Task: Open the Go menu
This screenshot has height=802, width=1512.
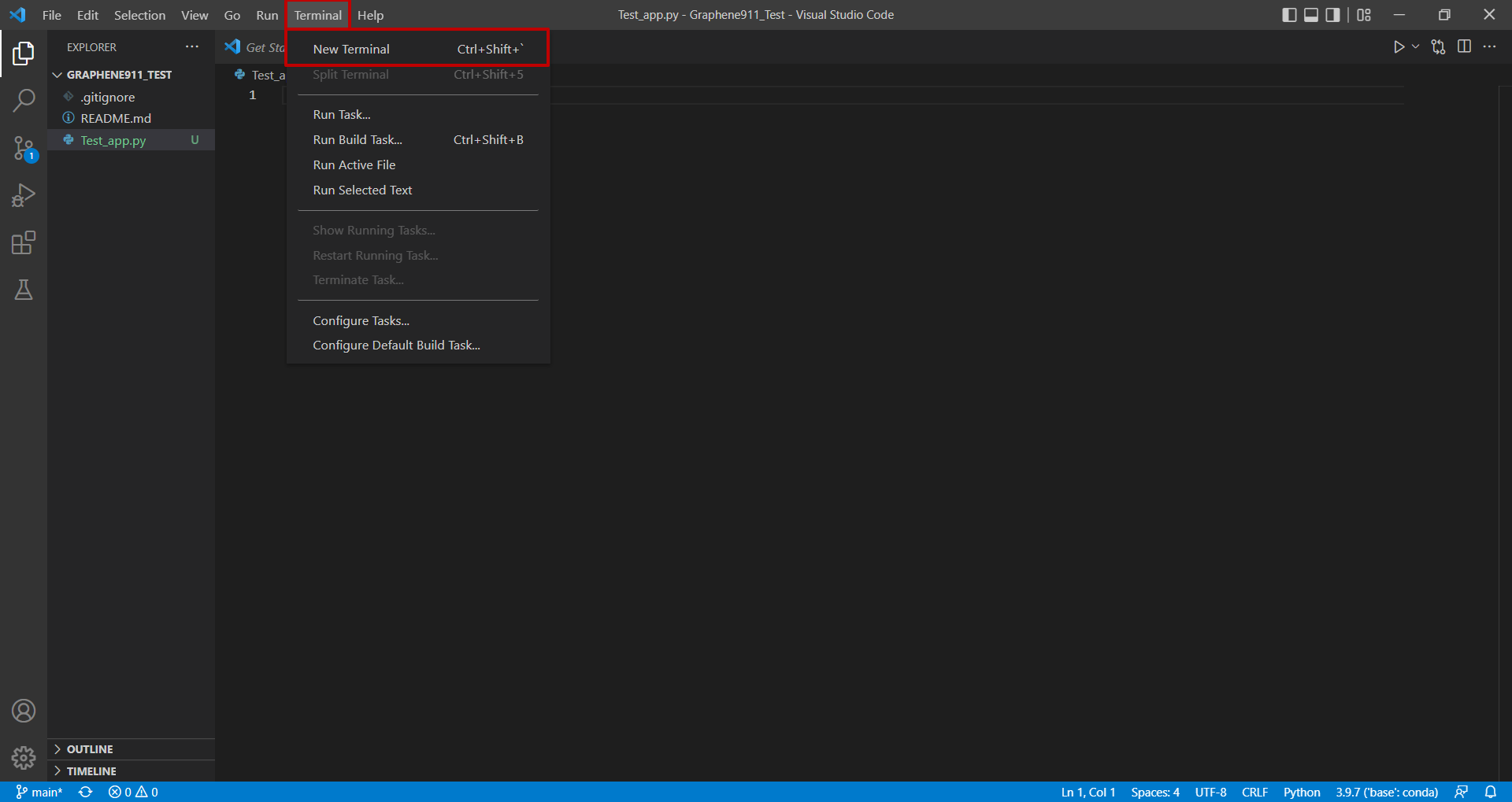Action: point(232,15)
